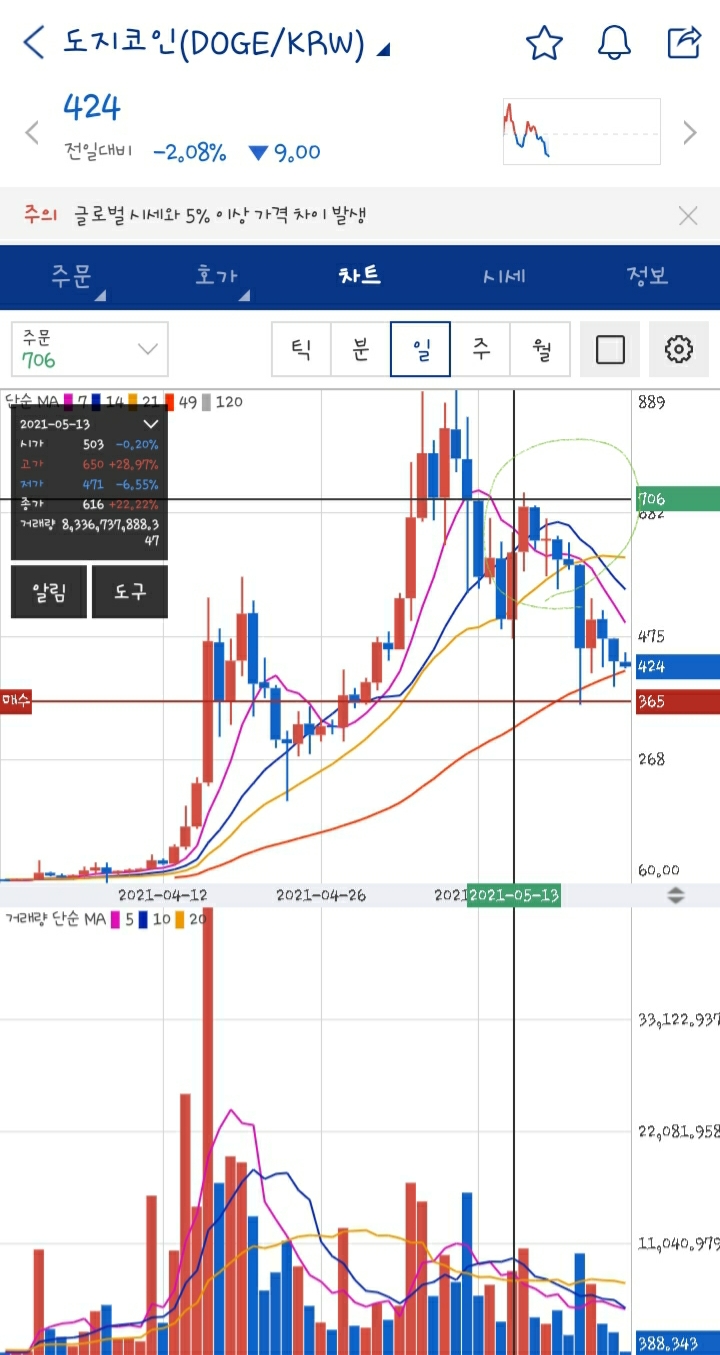The width and height of the screenshot is (720, 1355).
Task: Switch to the 시세 tab
Action: tap(503, 277)
